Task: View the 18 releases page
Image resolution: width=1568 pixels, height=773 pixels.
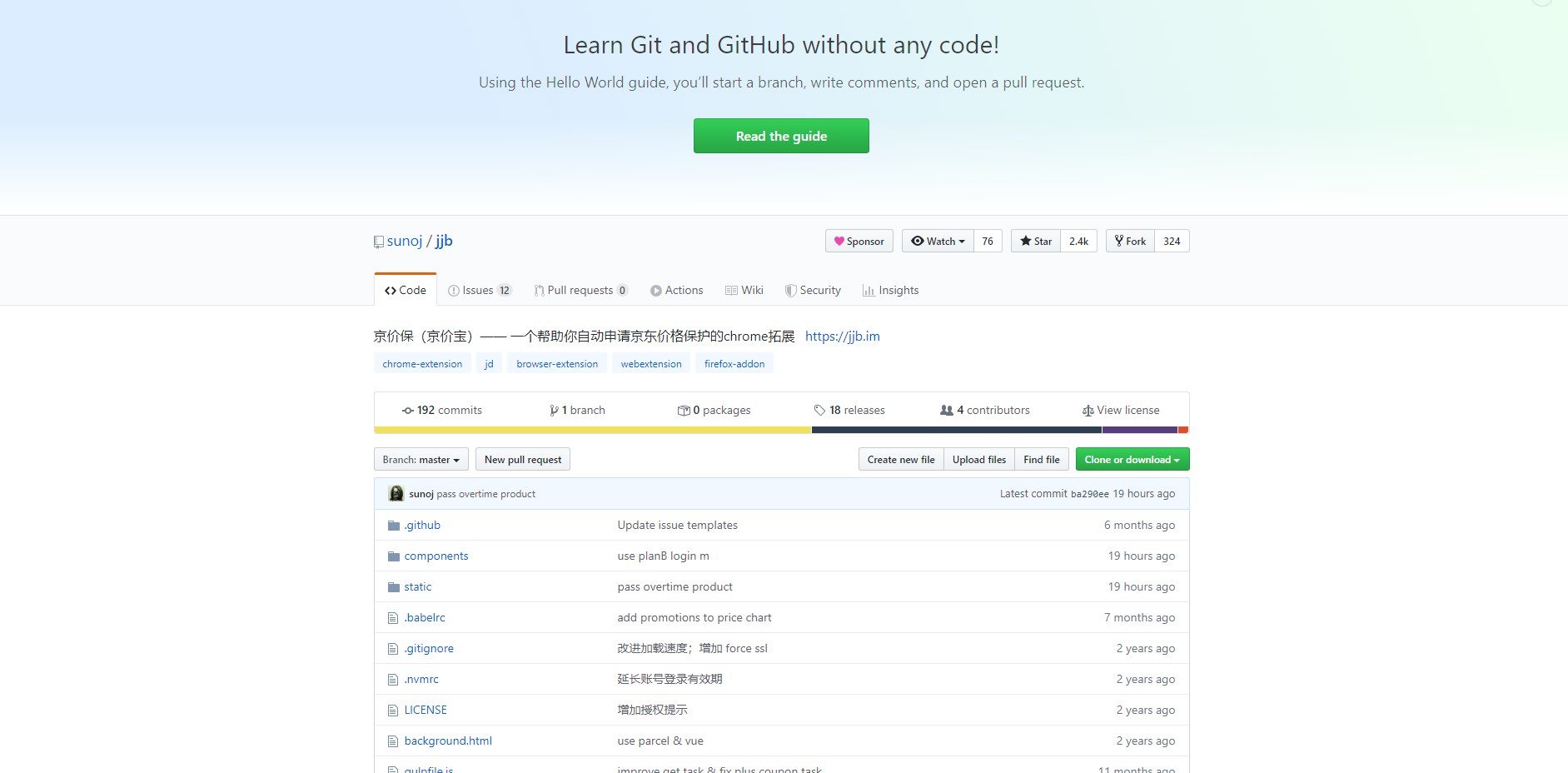Action: 849,410
